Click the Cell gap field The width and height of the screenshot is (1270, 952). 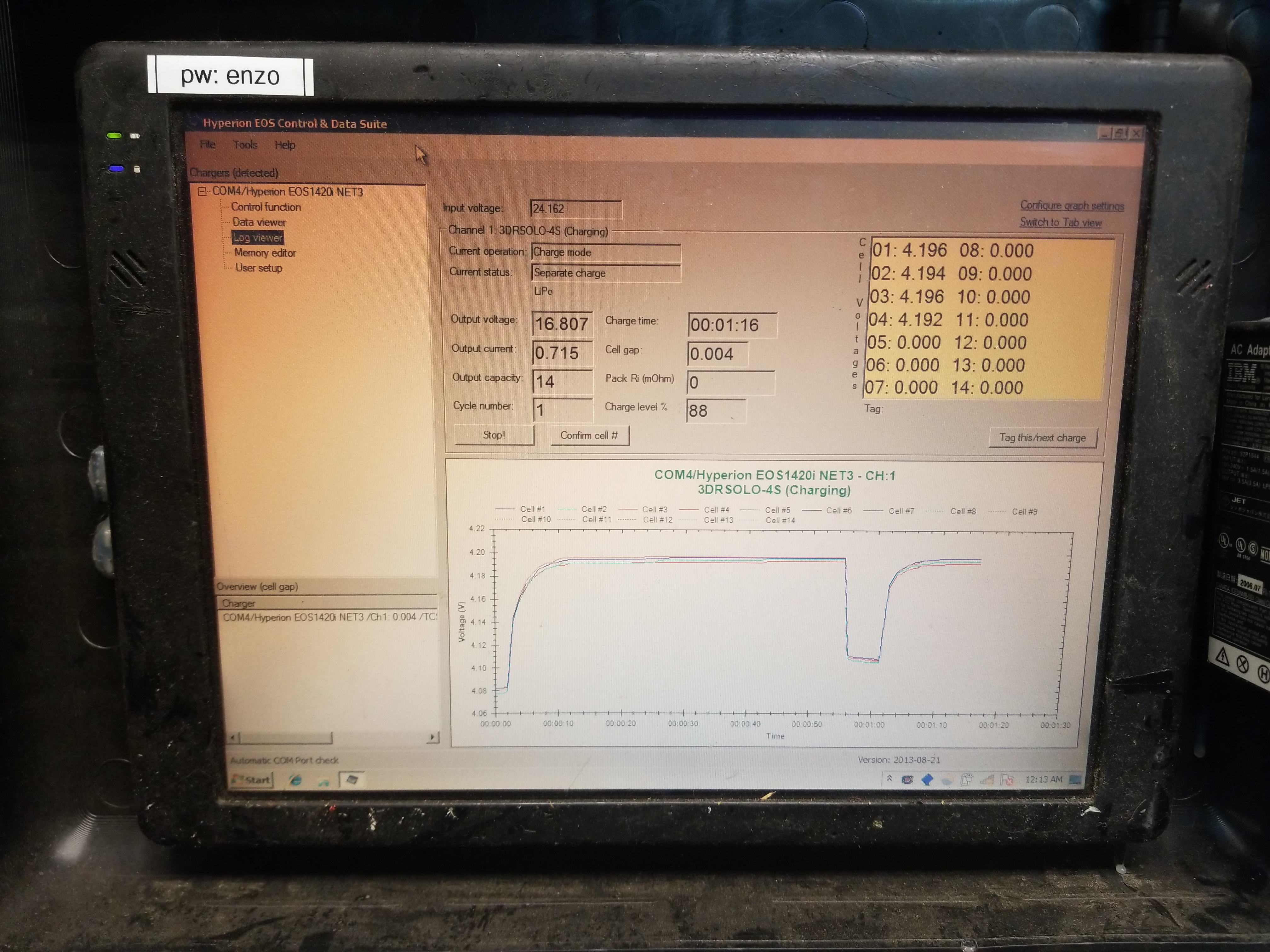coord(718,354)
